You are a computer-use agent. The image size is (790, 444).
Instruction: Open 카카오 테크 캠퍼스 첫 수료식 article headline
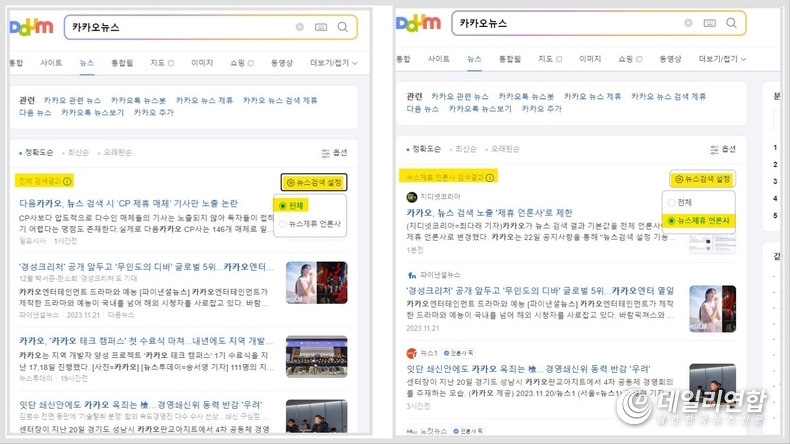146,341
